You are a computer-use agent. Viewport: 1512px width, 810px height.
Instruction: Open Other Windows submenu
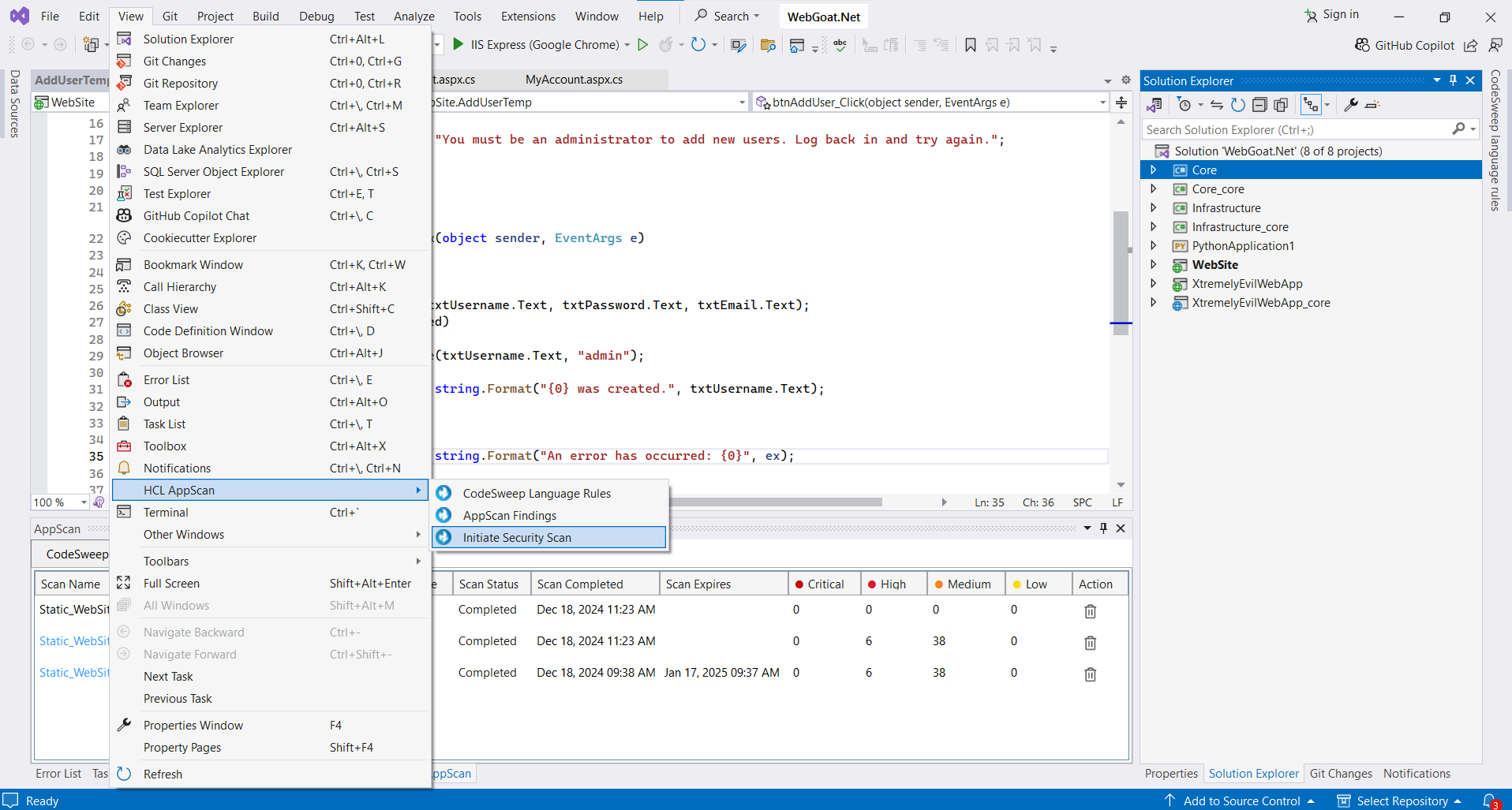point(271,535)
